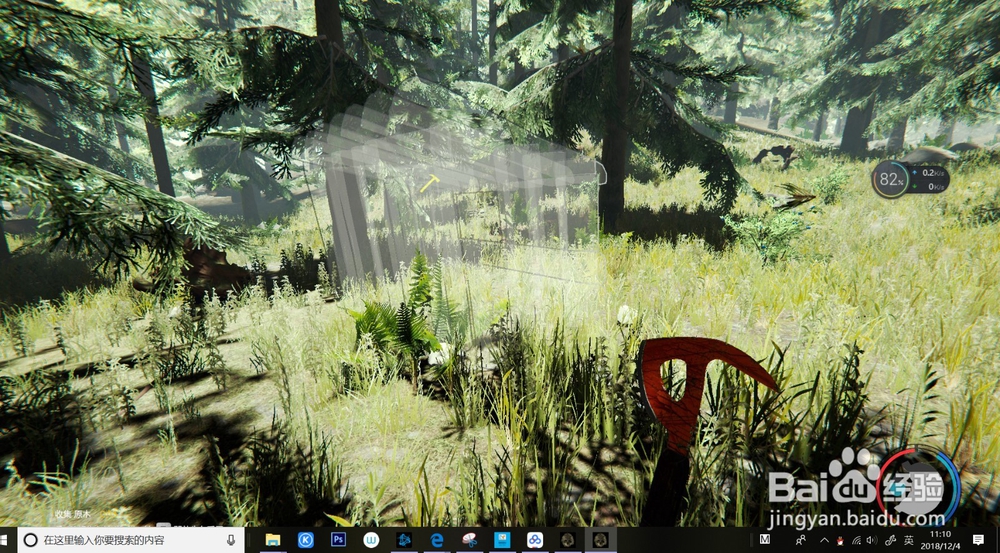Viewport: 1000px width, 553px height.
Task: Open the Windows Start menu
Action: [x=5, y=540]
